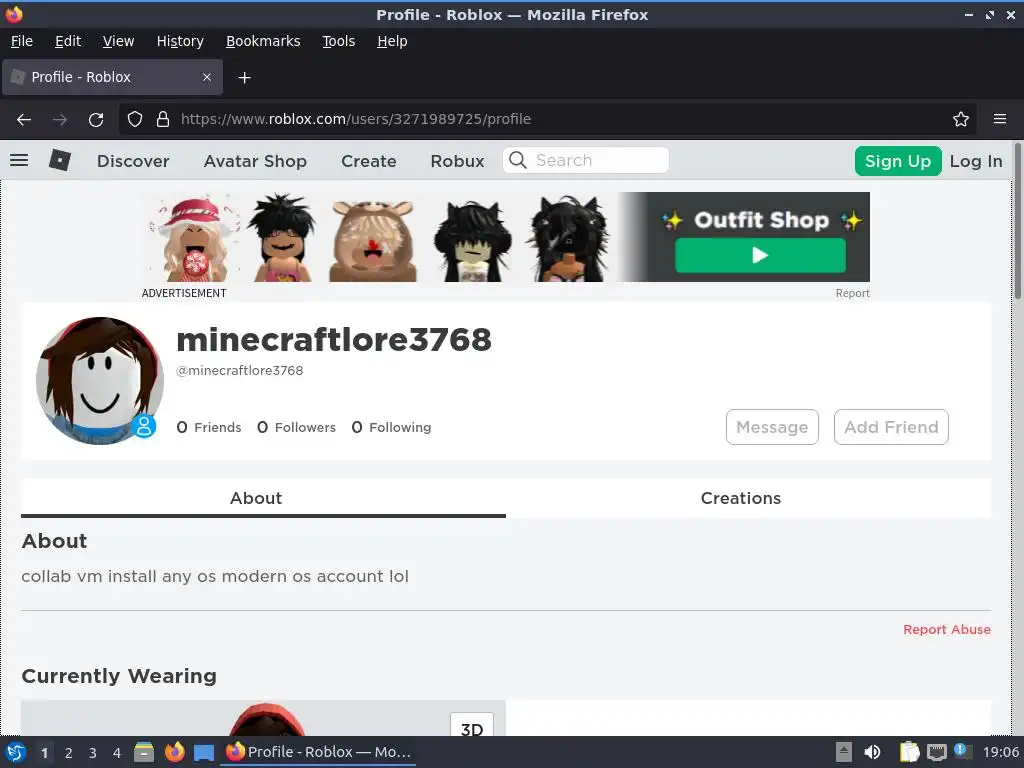This screenshot has width=1024, height=768.
Task: Switch to workspace 4
Action: pyautogui.click(x=117, y=753)
